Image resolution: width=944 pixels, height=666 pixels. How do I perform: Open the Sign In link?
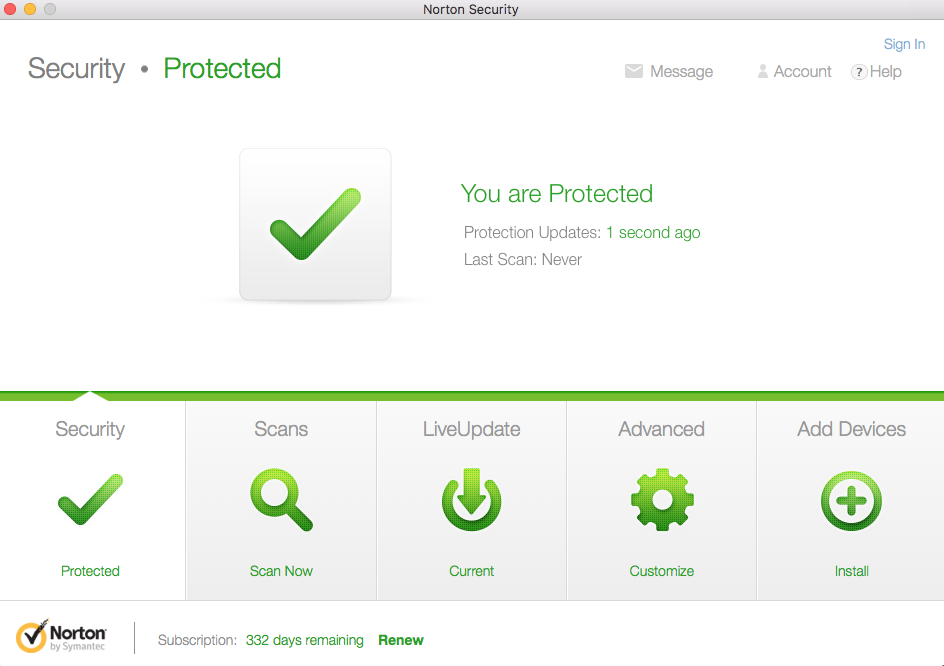pos(904,44)
